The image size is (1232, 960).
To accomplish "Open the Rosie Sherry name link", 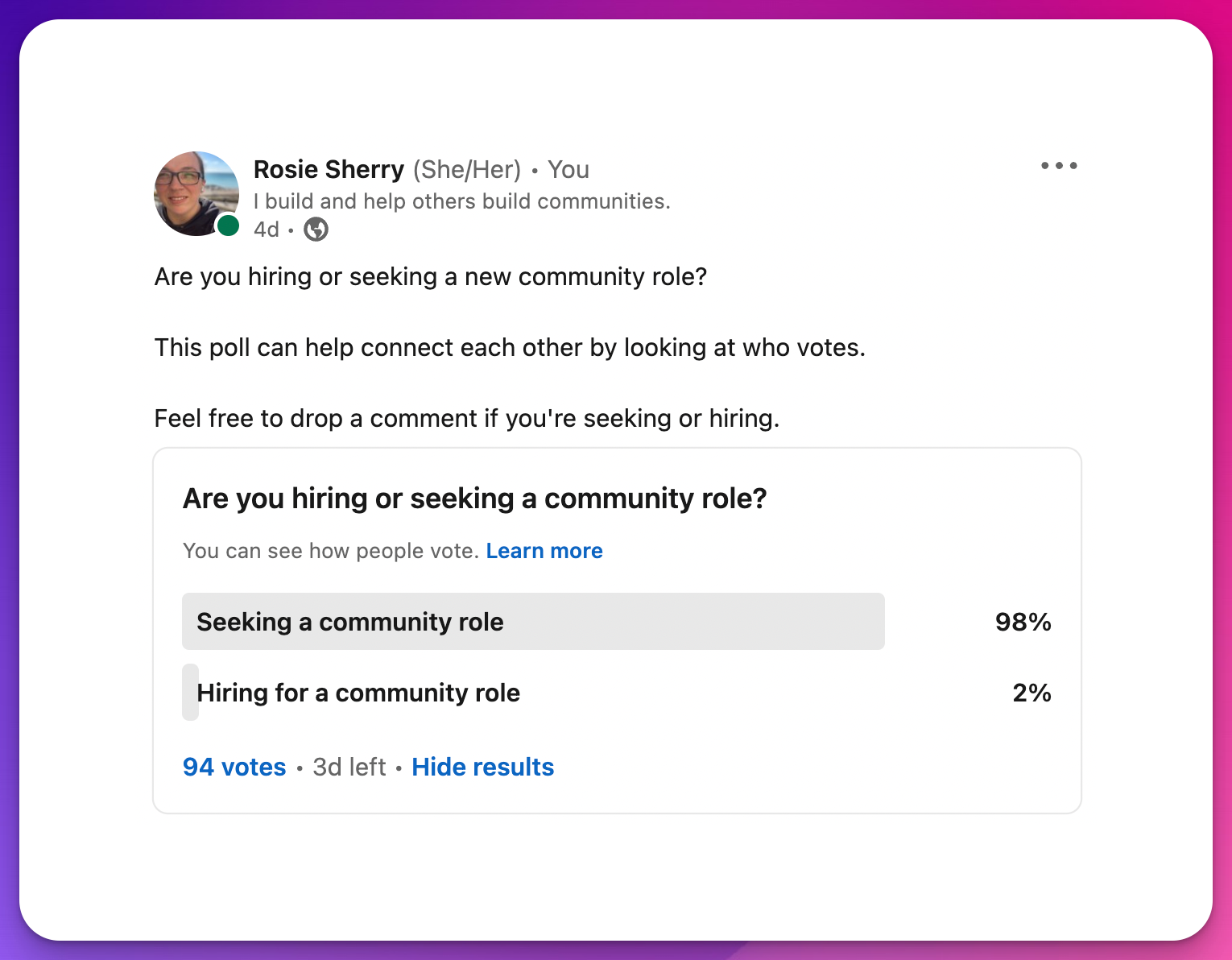I will (x=329, y=170).
